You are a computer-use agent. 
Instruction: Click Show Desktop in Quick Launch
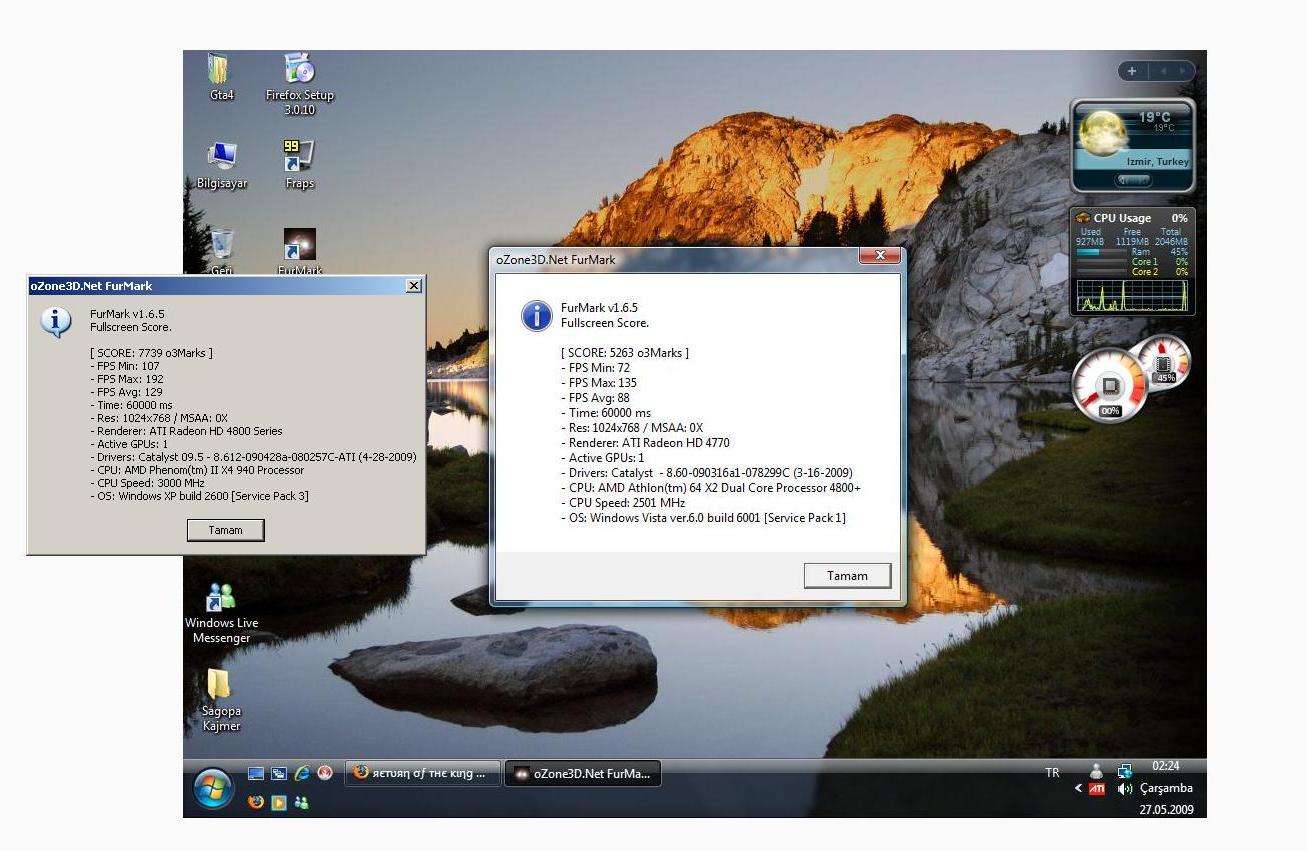[x=256, y=773]
